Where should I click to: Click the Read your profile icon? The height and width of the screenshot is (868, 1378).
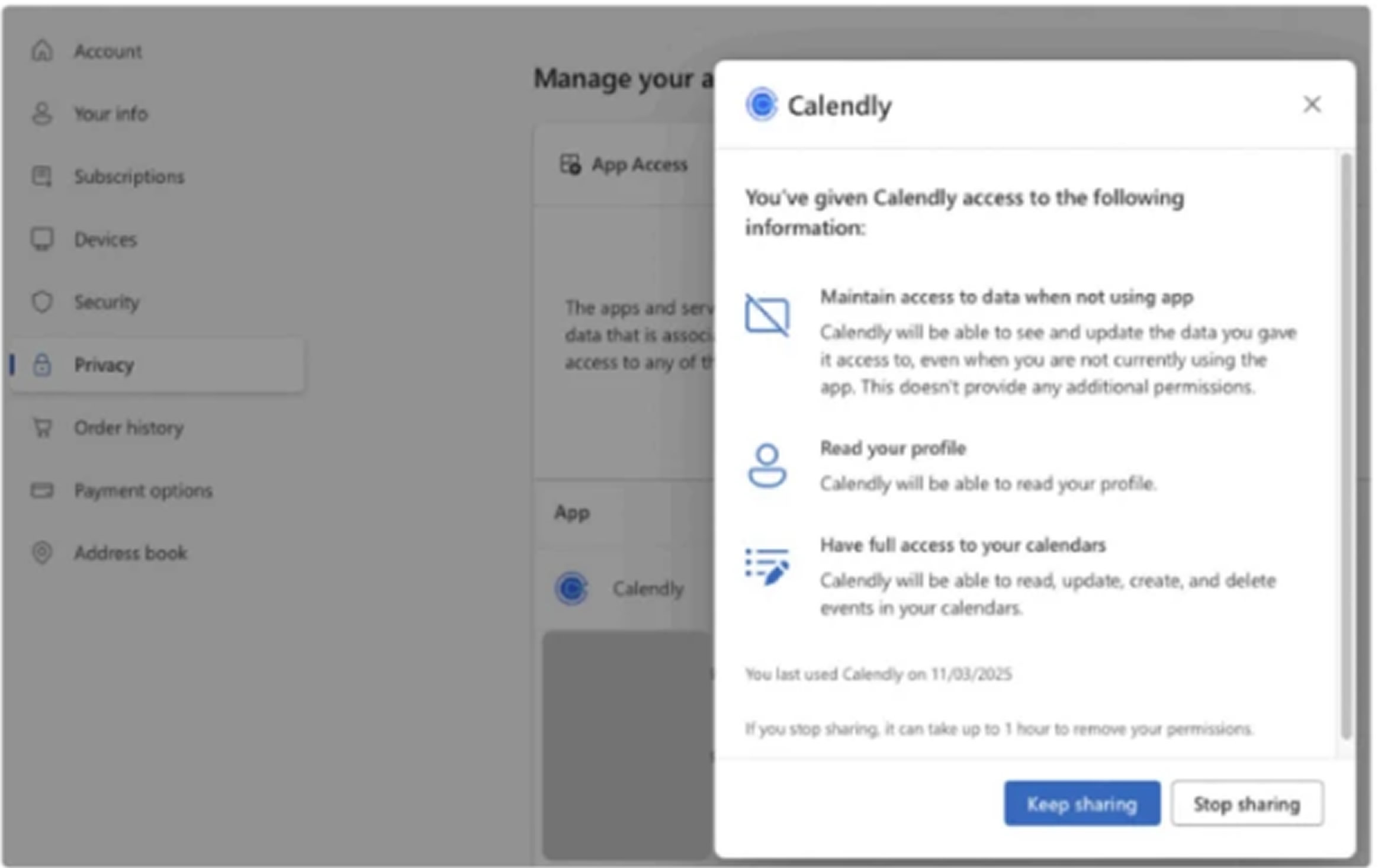coord(767,466)
